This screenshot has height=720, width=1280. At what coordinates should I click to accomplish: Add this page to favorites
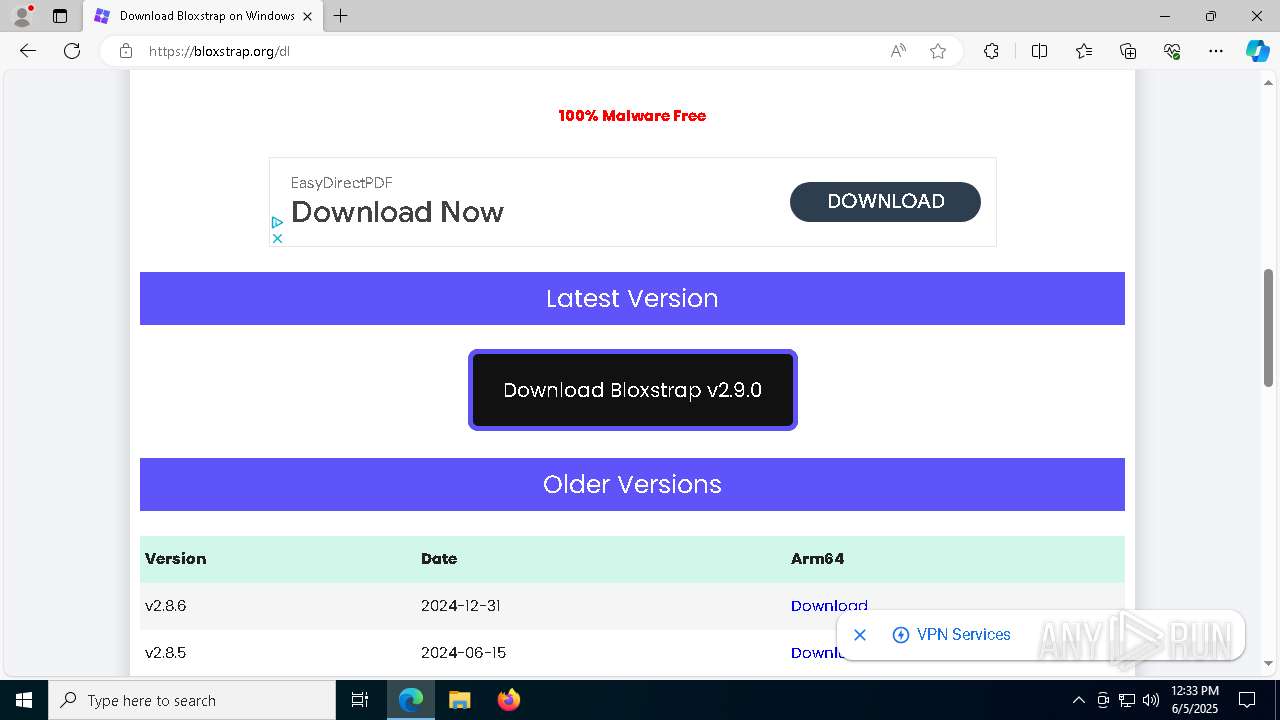938,51
